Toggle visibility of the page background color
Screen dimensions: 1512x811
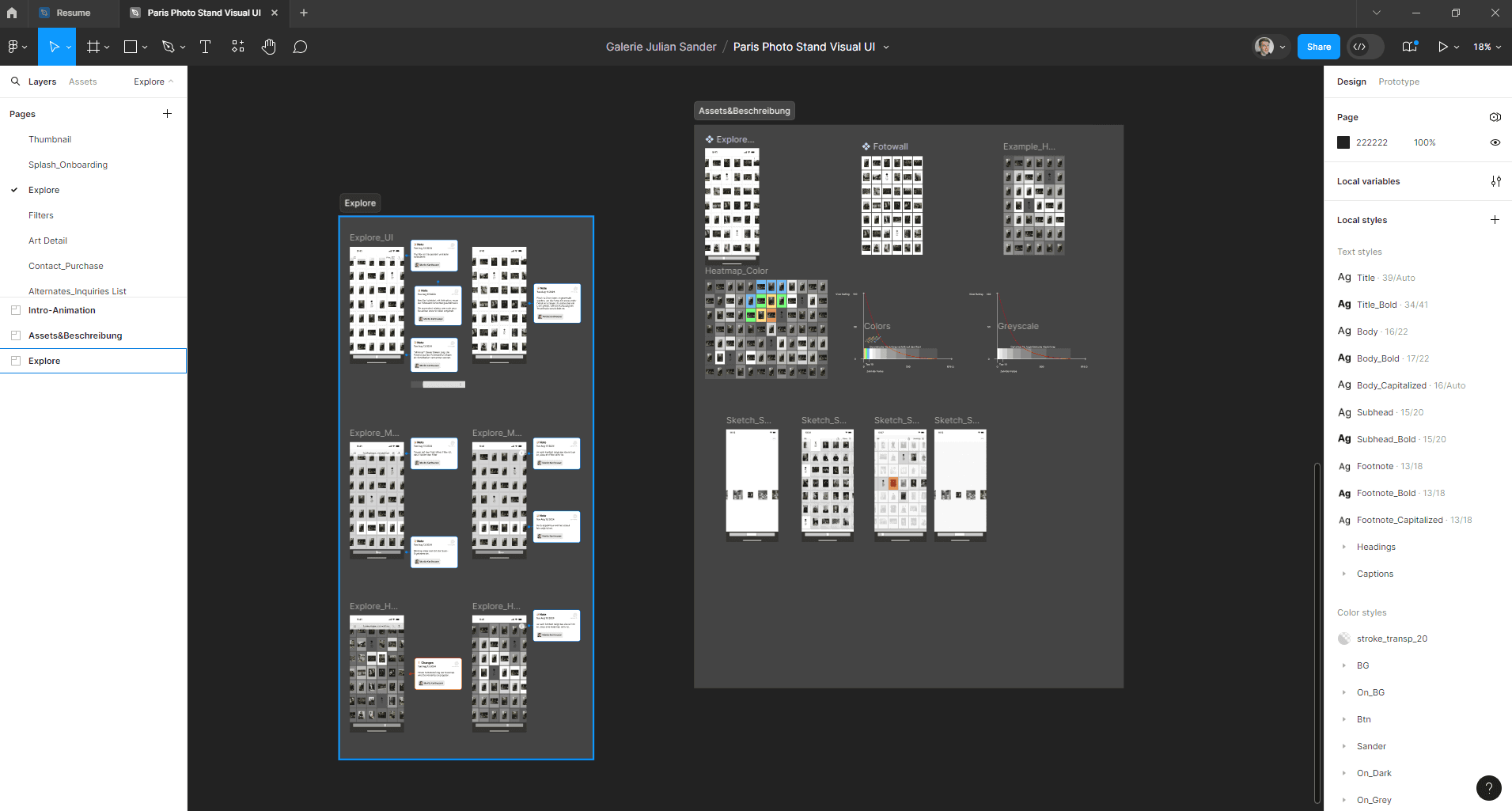point(1495,142)
